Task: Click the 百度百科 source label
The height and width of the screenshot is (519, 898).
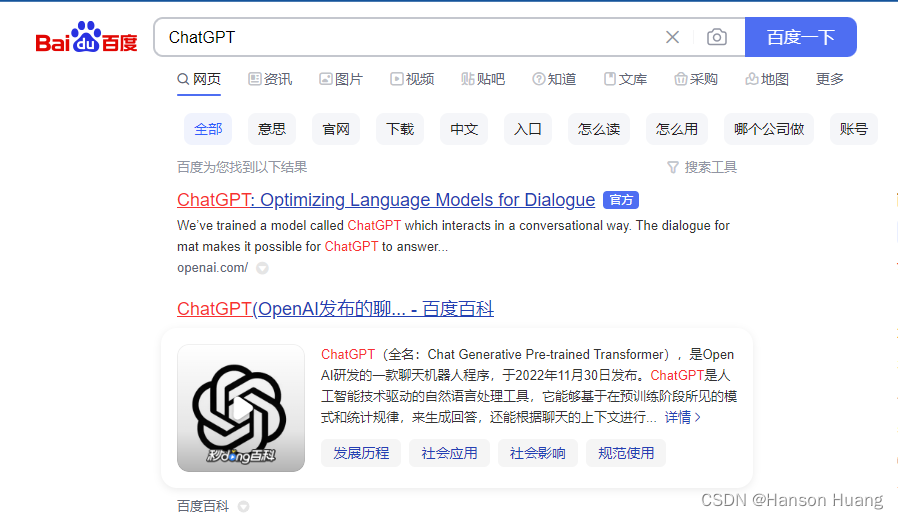Action: point(203,506)
